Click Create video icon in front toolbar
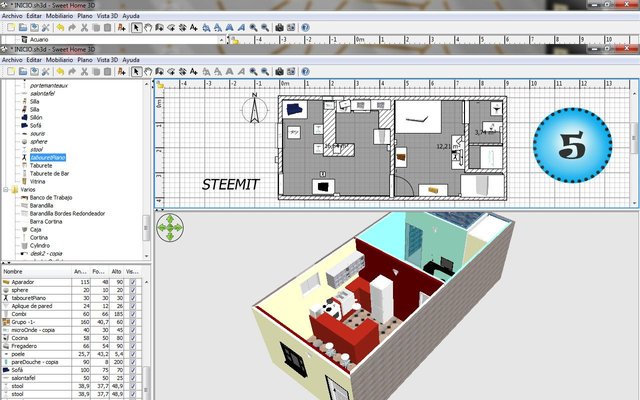Image resolution: width=640 pixels, height=400 pixels. 291,71
